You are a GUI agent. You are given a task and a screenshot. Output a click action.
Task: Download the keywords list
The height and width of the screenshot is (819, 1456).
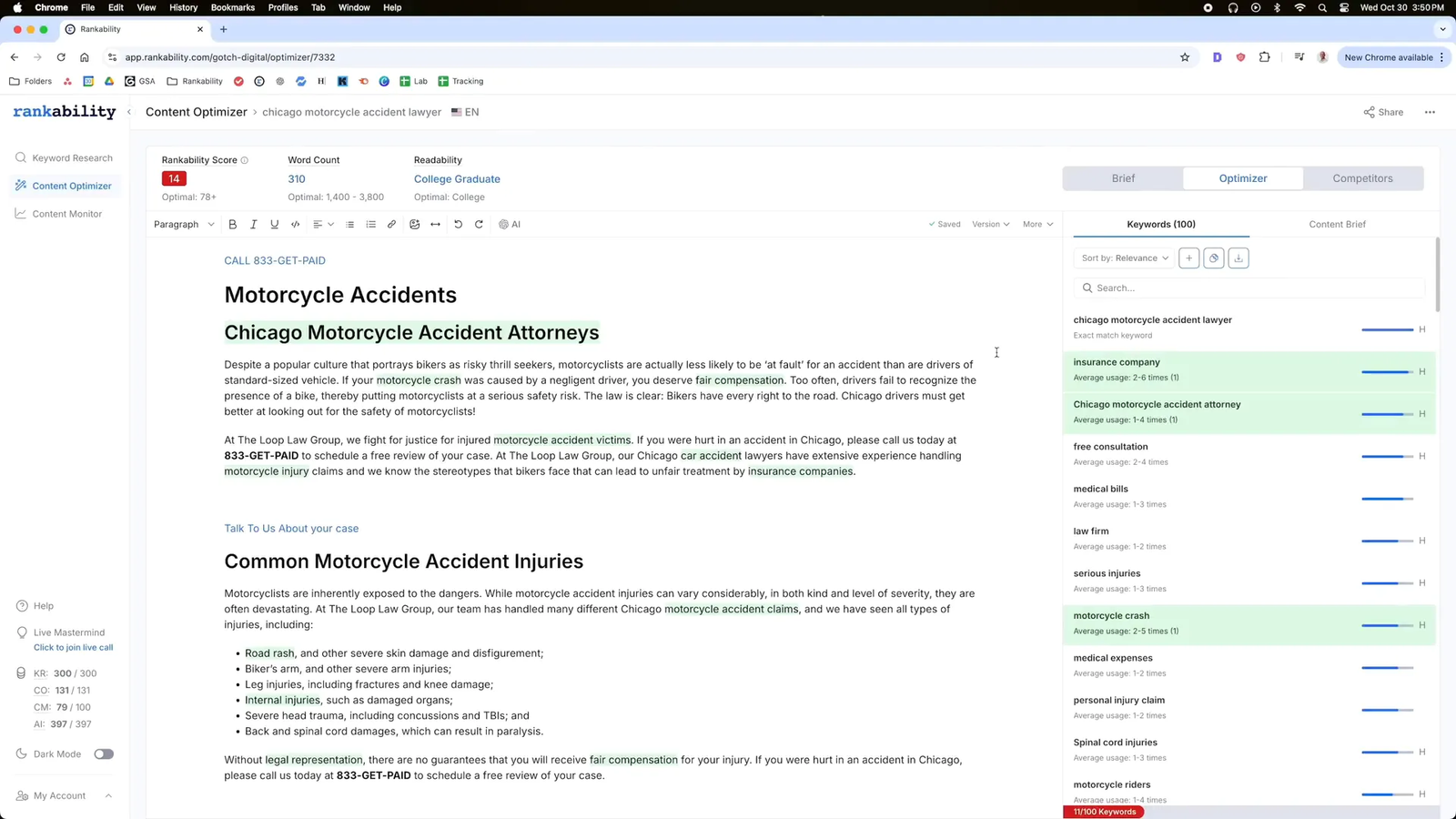[1239, 258]
